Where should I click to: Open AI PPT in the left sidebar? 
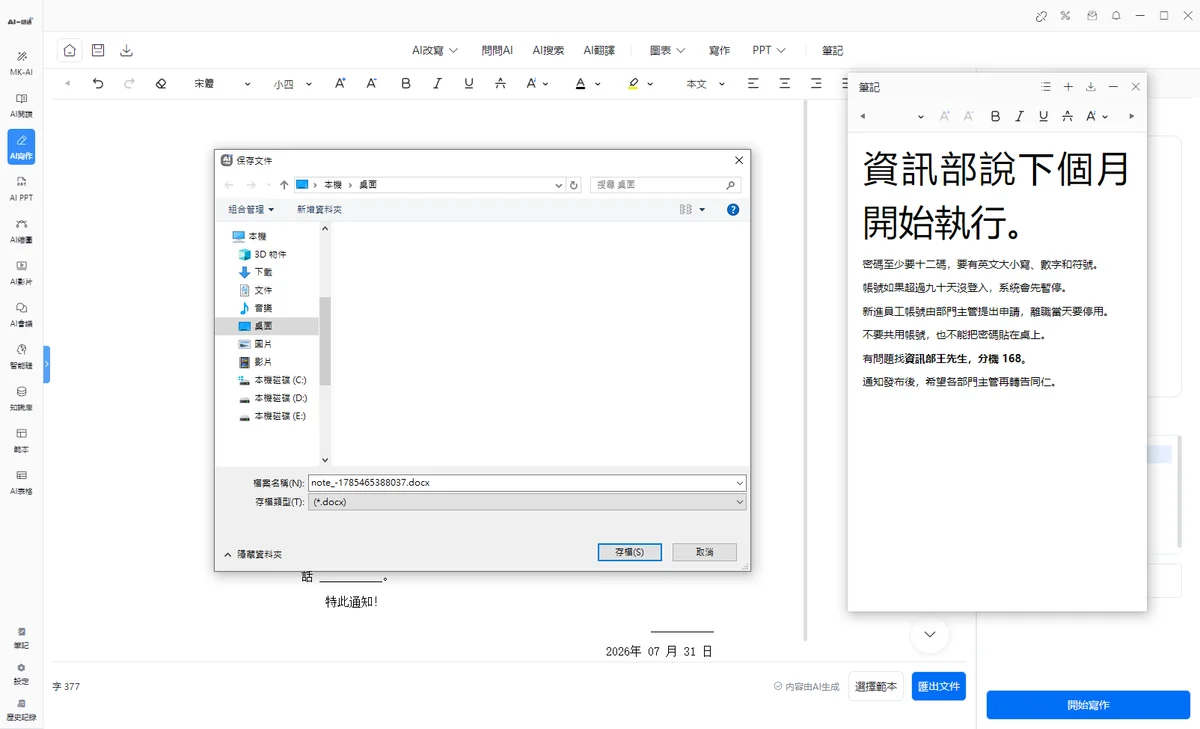click(21, 189)
